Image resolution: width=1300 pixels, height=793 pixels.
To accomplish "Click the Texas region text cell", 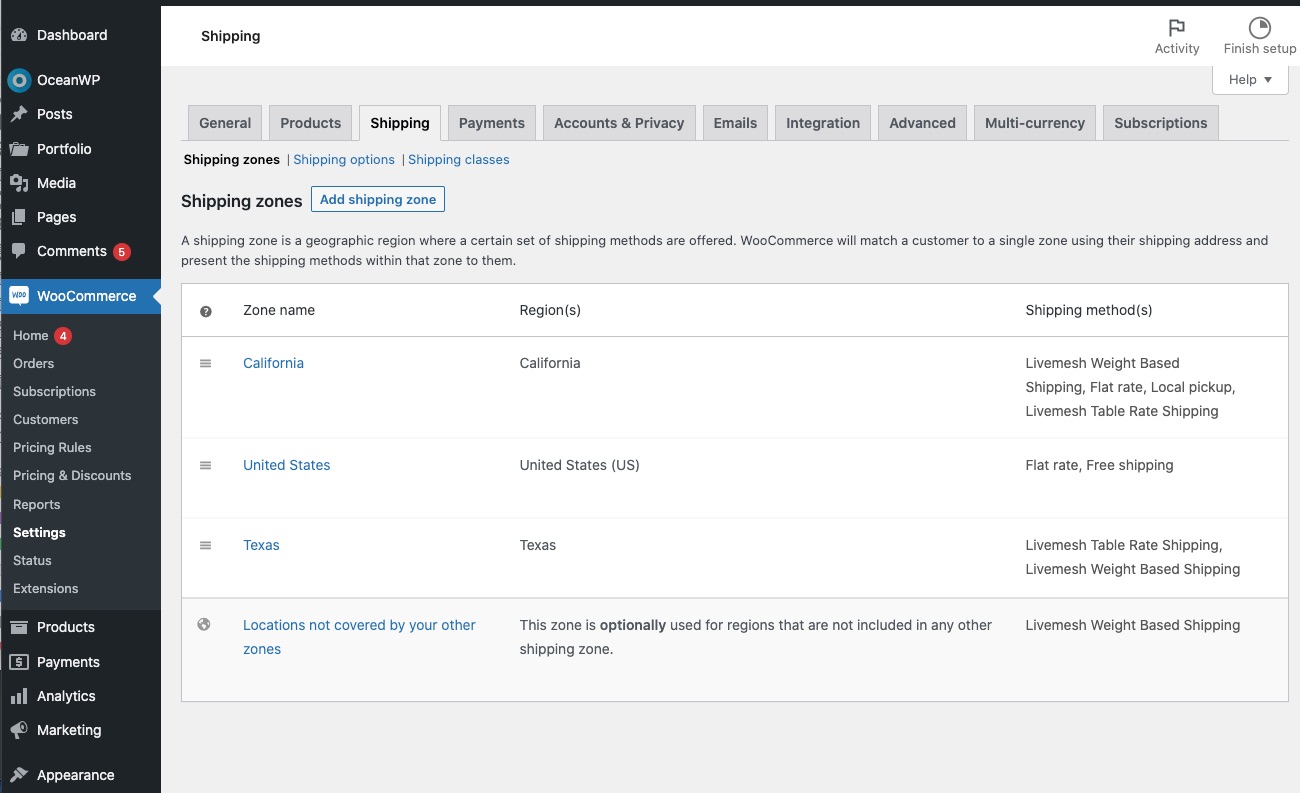I will [538, 545].
